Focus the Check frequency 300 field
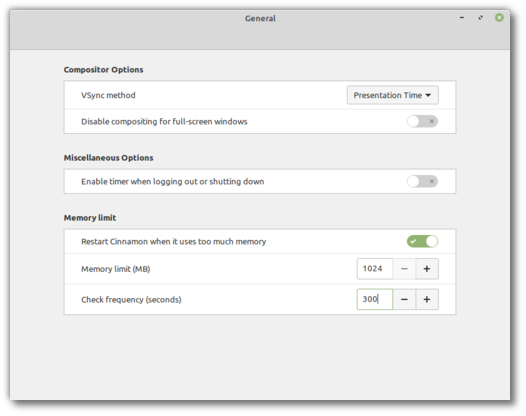This screenshot has height=416, width=526. (x=375, y=299)
